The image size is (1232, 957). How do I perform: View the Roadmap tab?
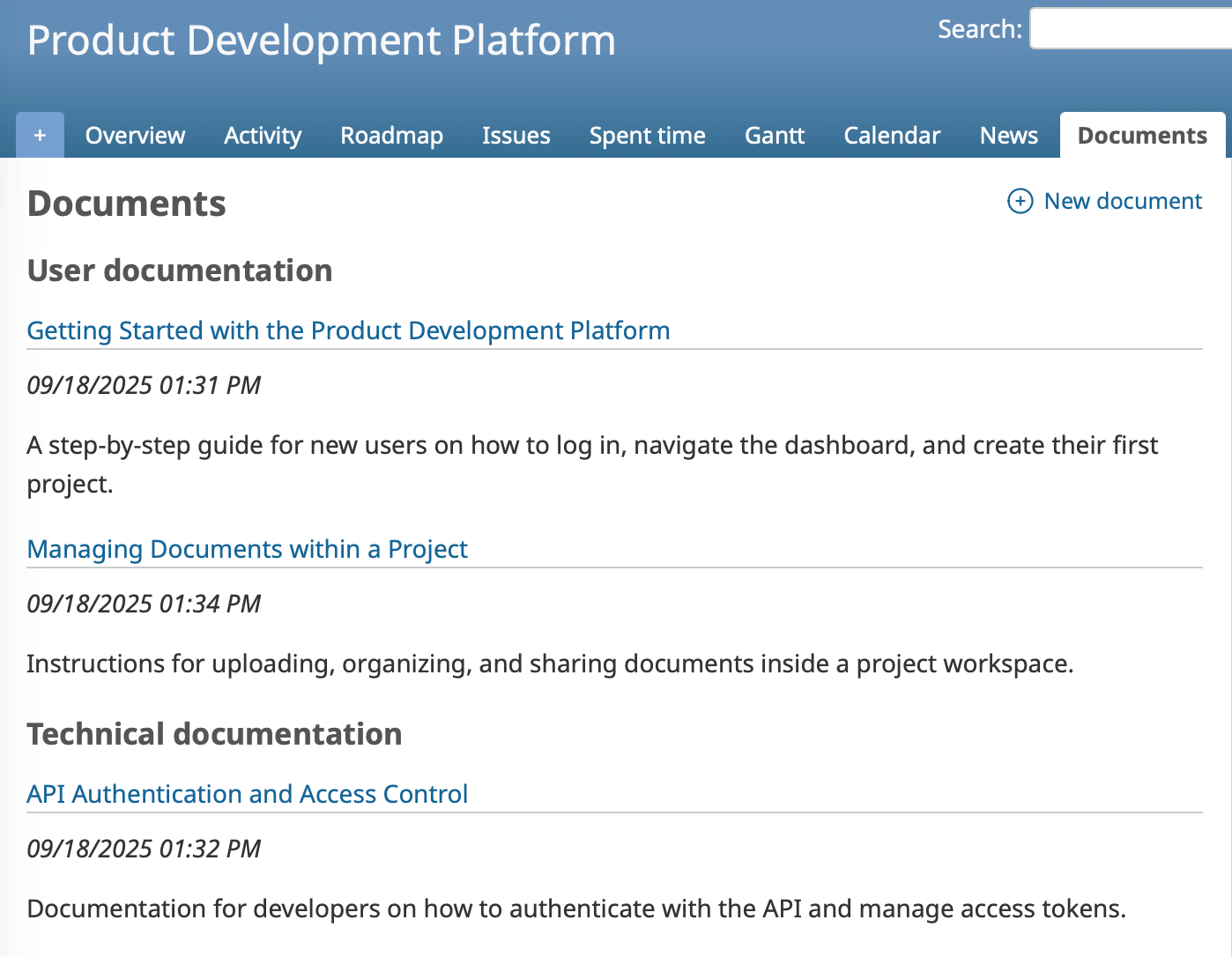391,135
